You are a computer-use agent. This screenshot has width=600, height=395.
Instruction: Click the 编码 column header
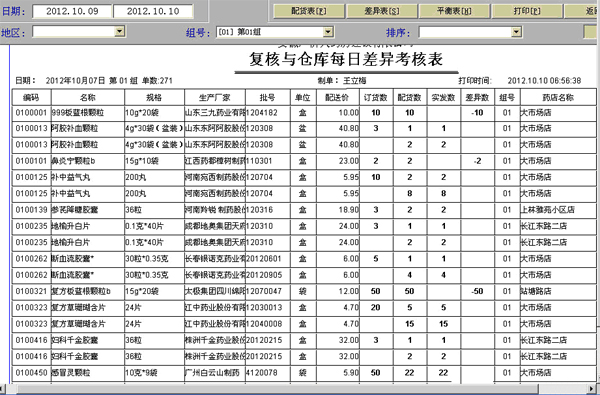[x=31, y=97]
